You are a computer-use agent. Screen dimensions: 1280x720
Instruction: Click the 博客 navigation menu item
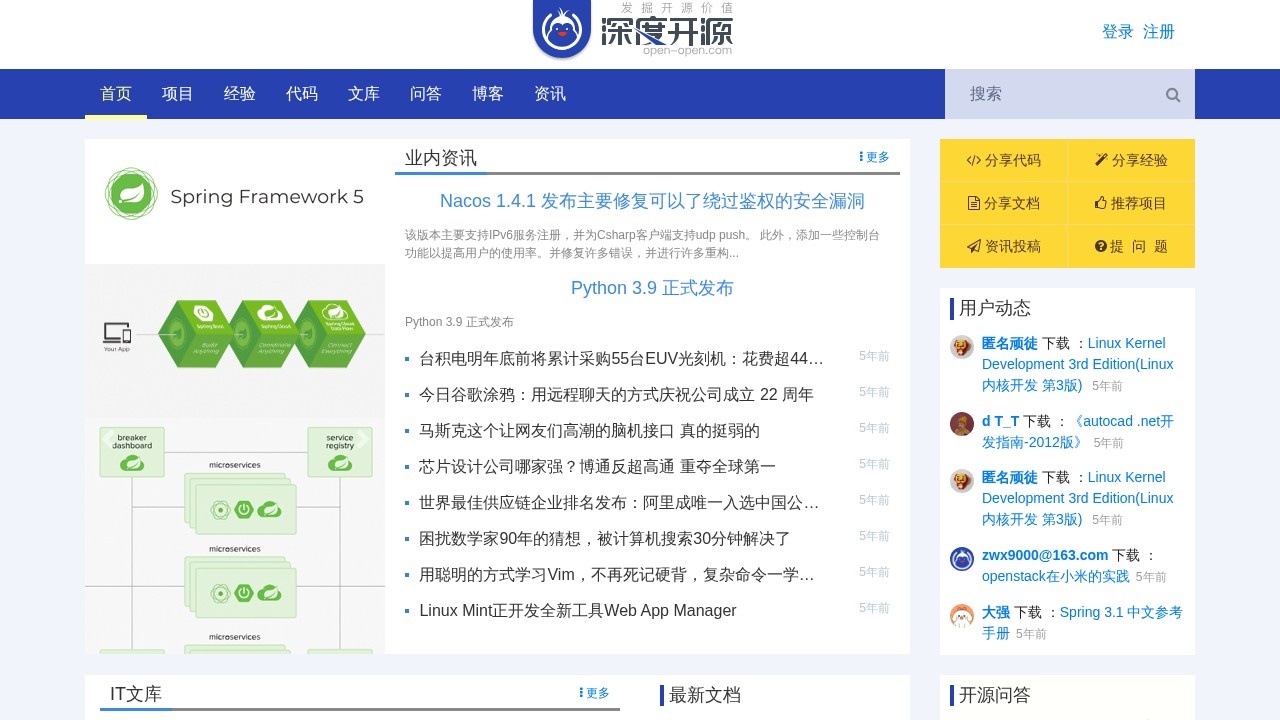click(x=487, y=94)
